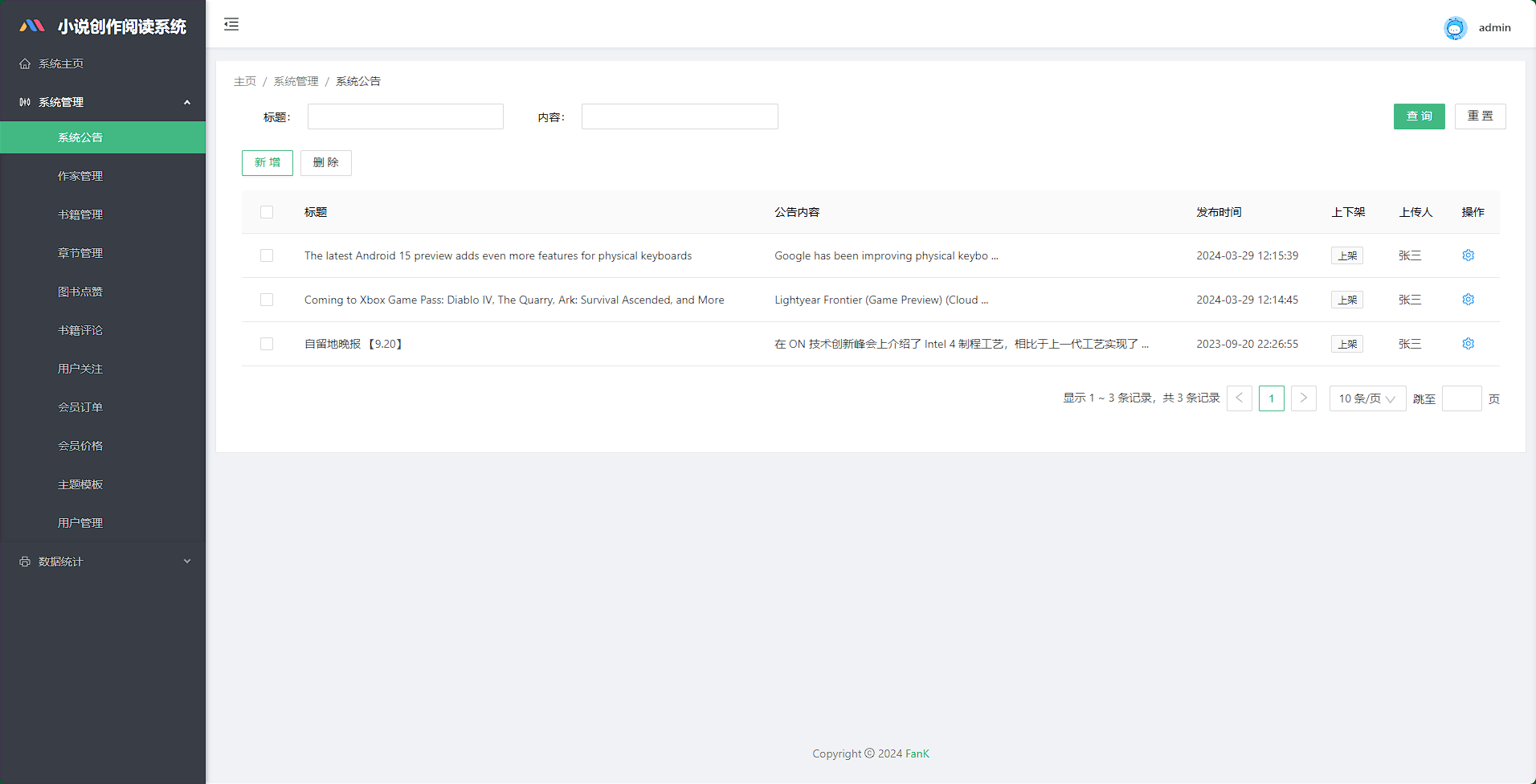Click the 数据统计 sidebar icon
The width and height of the screenshot is (1536, 784).
coord(23,561)
